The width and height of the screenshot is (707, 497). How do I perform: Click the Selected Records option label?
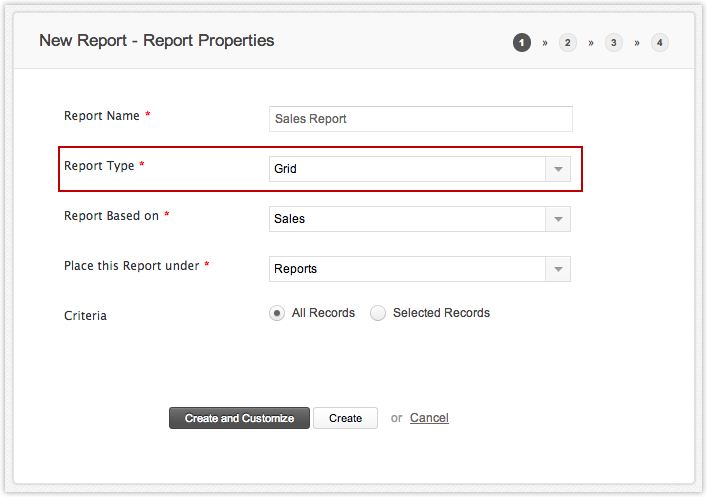click(x=441, y=313)
